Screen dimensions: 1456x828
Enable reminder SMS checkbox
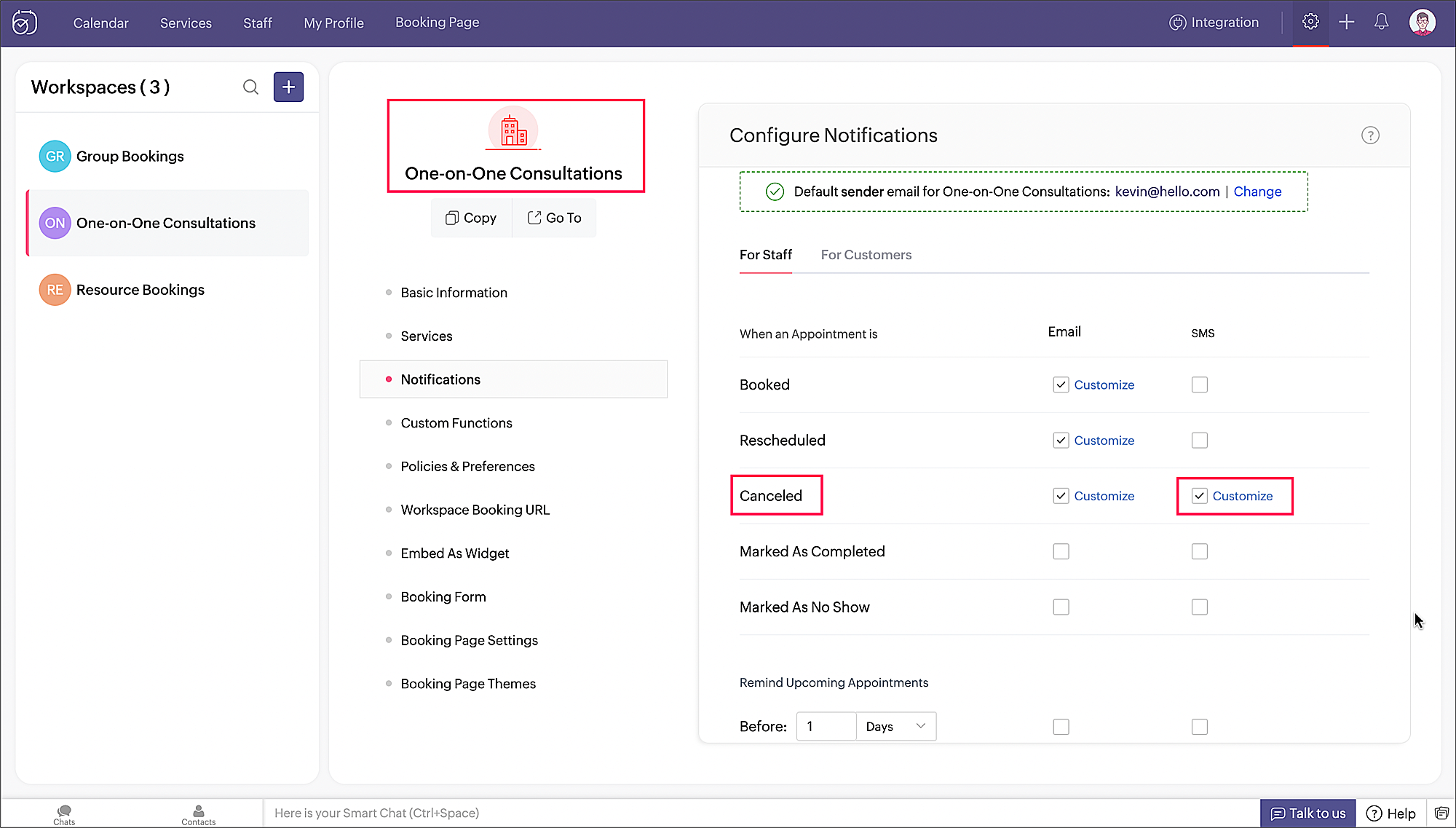pyautogui.click(x=1199, y=727)
